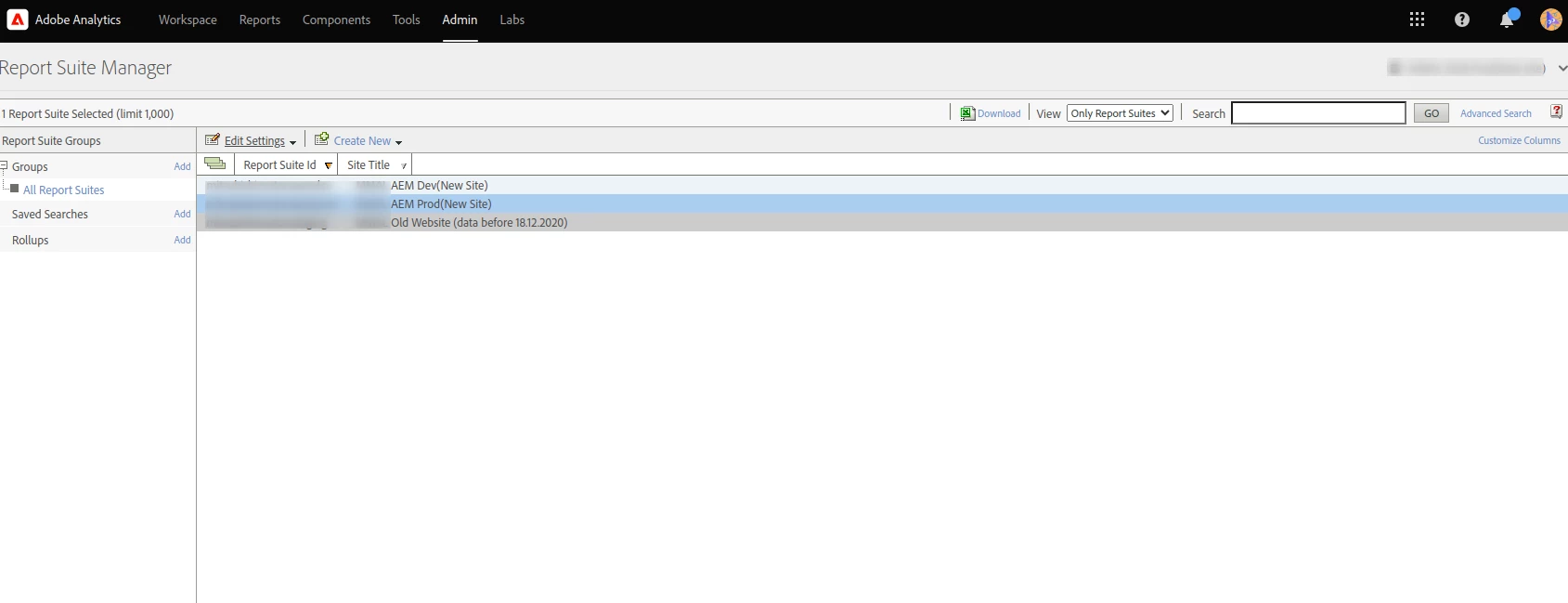
Task: Open Customize Columns link
Action: point(1519,140)
